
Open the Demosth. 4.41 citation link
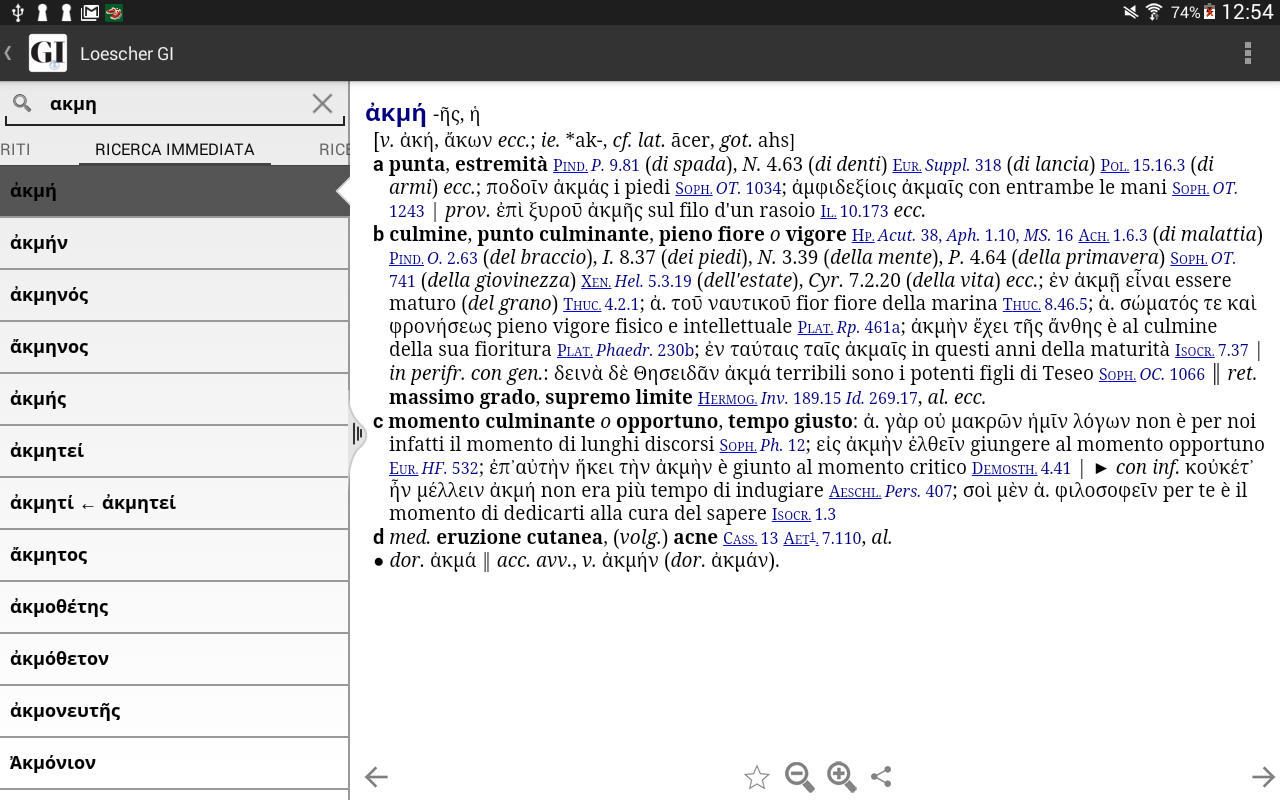pyautogui.click(x=1021, y=468)
